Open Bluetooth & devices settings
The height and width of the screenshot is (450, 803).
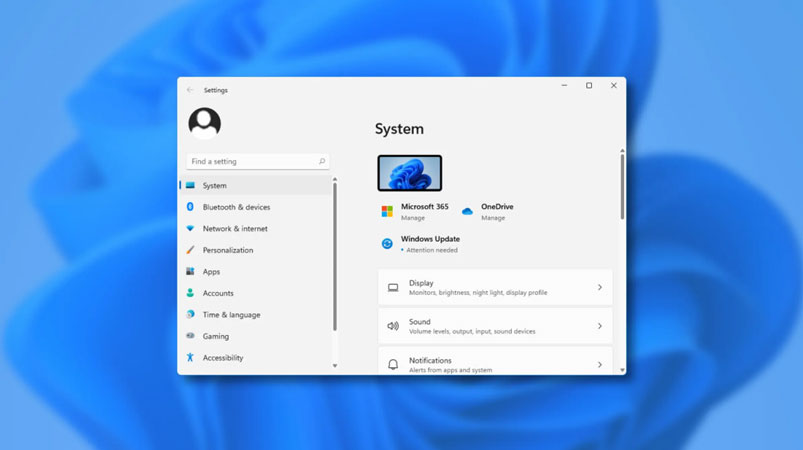pos(236,207)
